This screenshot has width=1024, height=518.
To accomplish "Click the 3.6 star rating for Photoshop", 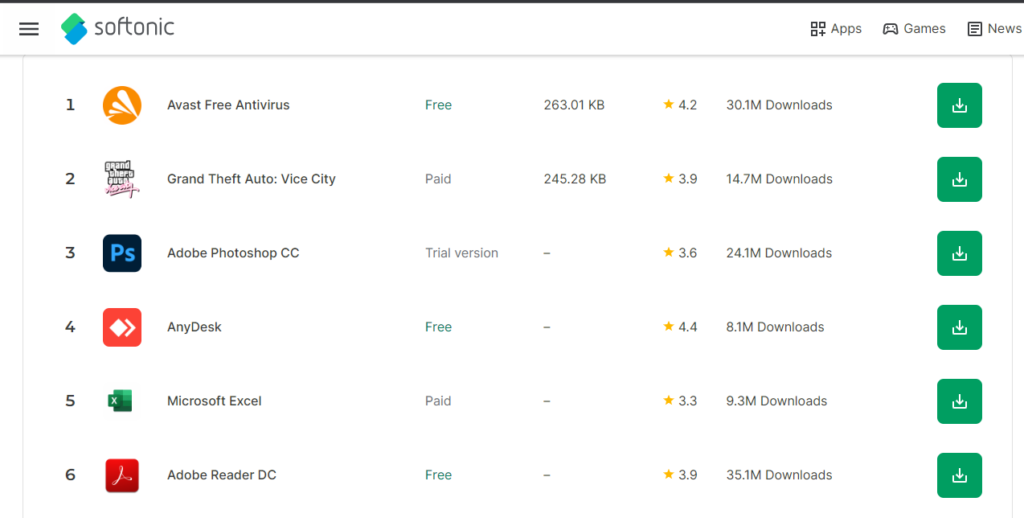I will click(x=680, y=253).
